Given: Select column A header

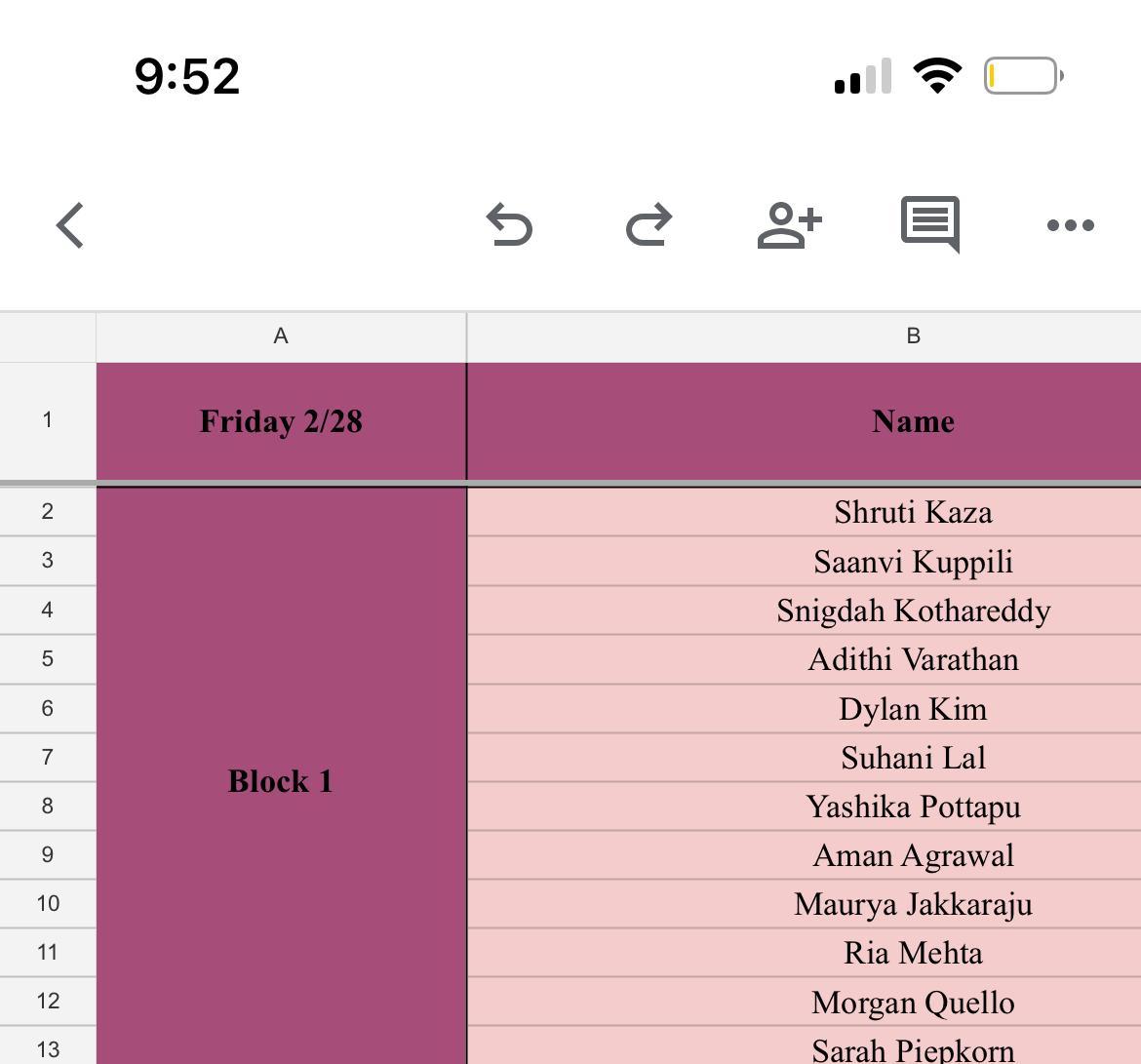Looking at the screenshot, I should coord(281,336).
